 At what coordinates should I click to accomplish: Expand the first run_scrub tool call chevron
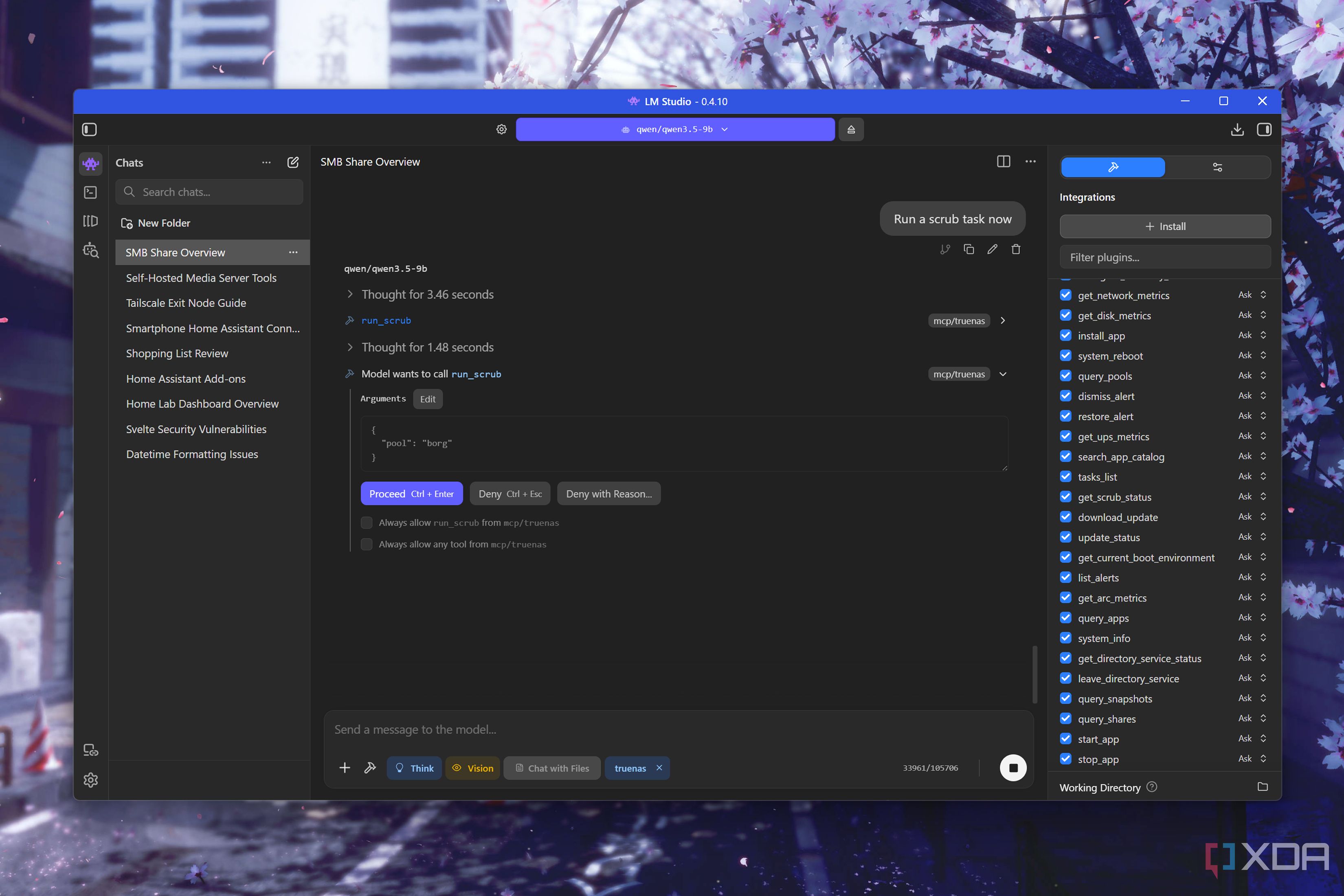1003,321
